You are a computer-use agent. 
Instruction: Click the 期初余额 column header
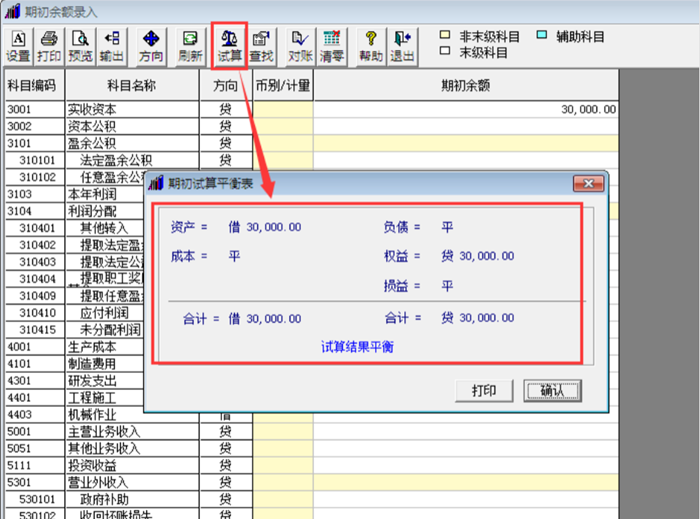466,85
